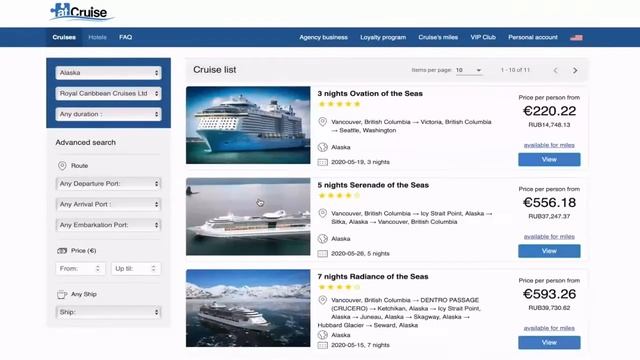Click the €556.18 price

[549, 202]
